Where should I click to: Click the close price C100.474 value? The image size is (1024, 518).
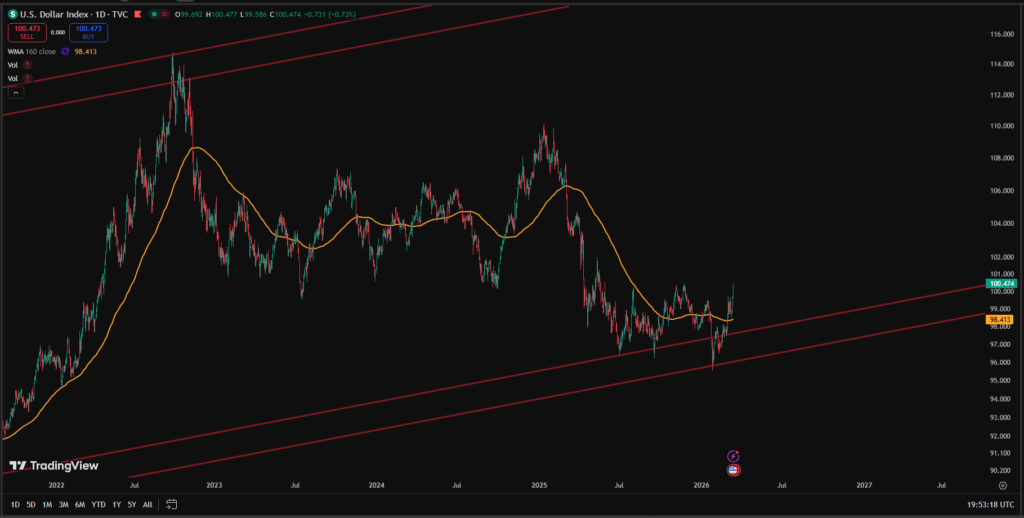(285, 14)
